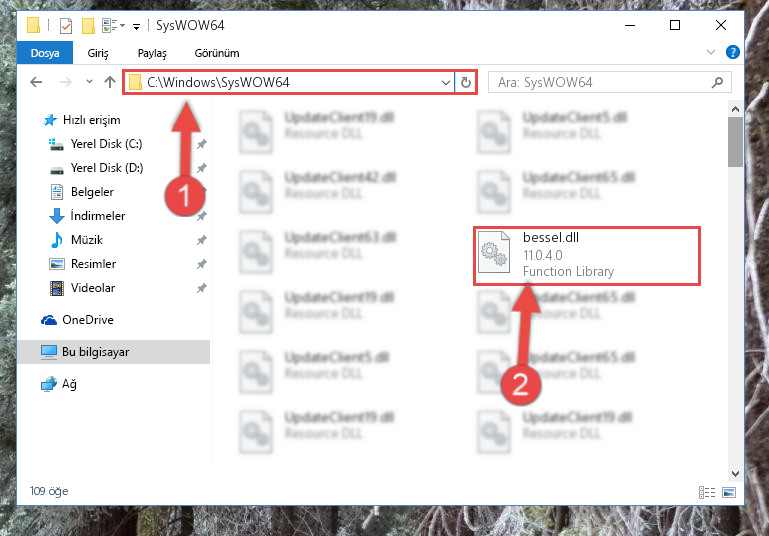Image resolution: width=769 pixels, height=536 pixels.
Task: Toggle pin beside Müzik
Action: click(x=202, y=240)
